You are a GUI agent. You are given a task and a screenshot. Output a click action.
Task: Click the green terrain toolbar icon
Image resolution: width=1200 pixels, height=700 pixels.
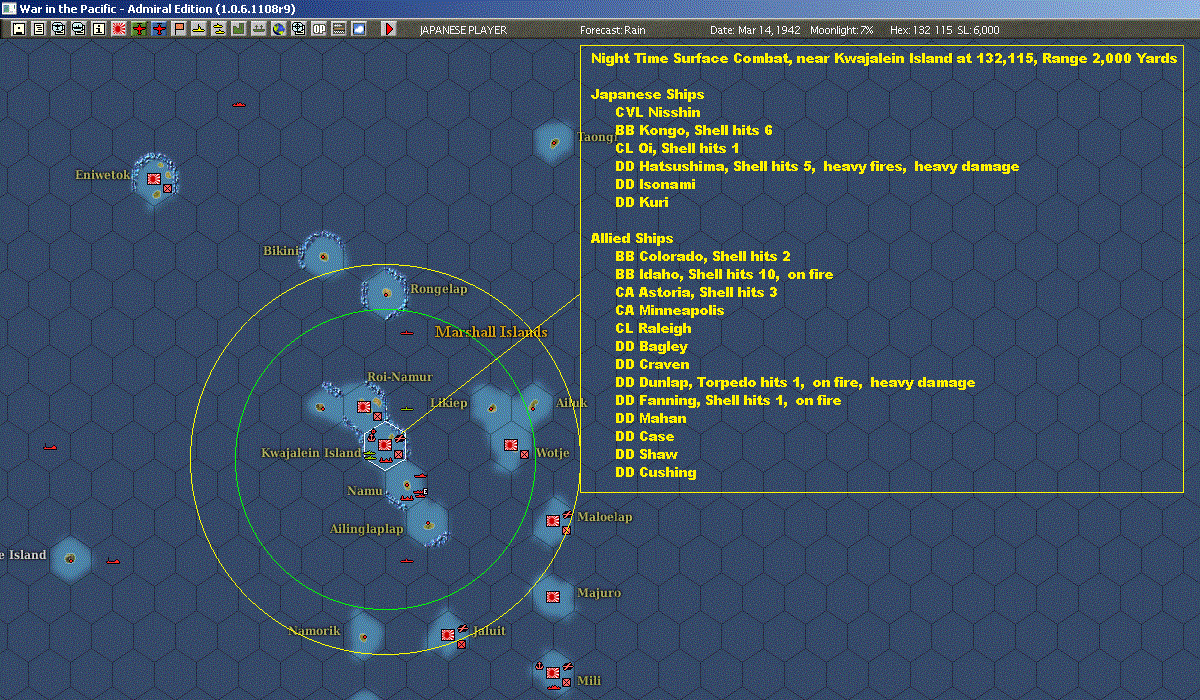tap(238, 29)
